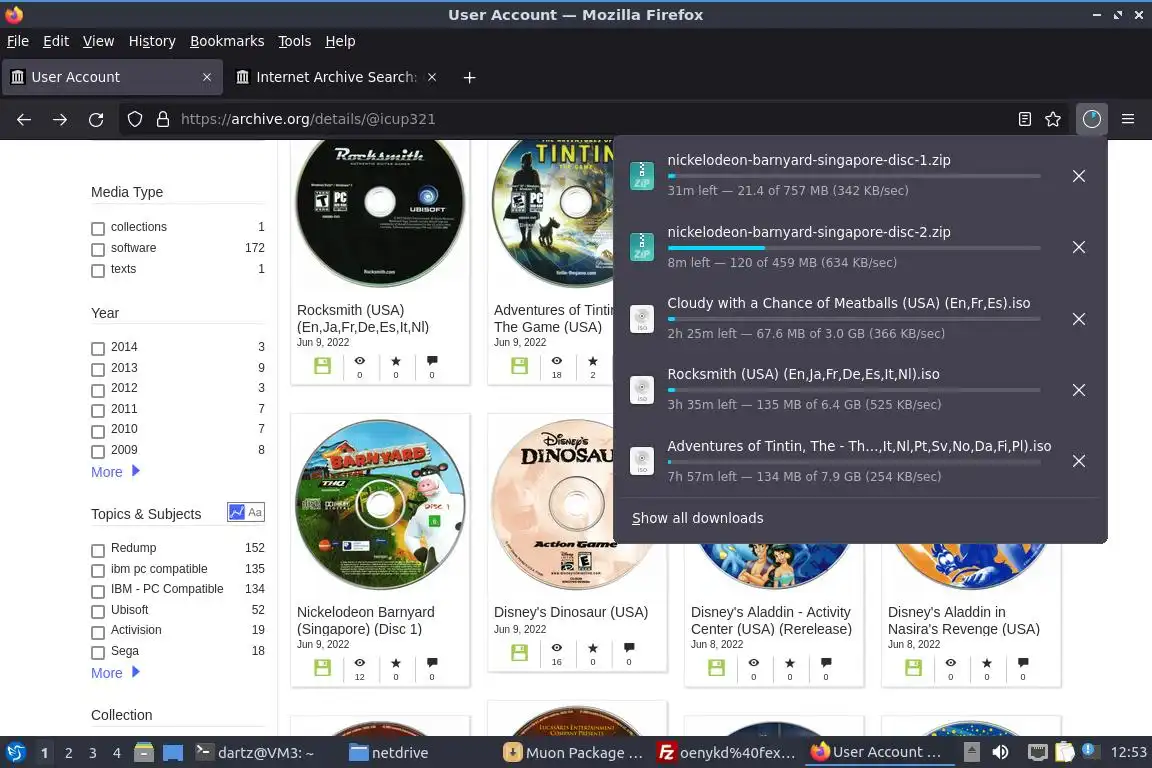Check the software media type filter

pos(98,250)
